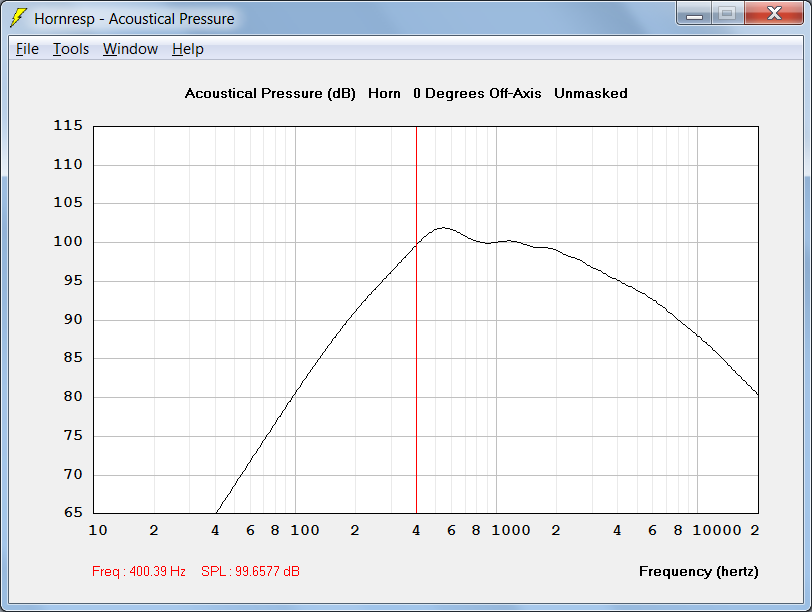Click the Acoustical Pressure (dB) chart title
The width and height of the screenshot is (812, 612).
coord(270,93)
